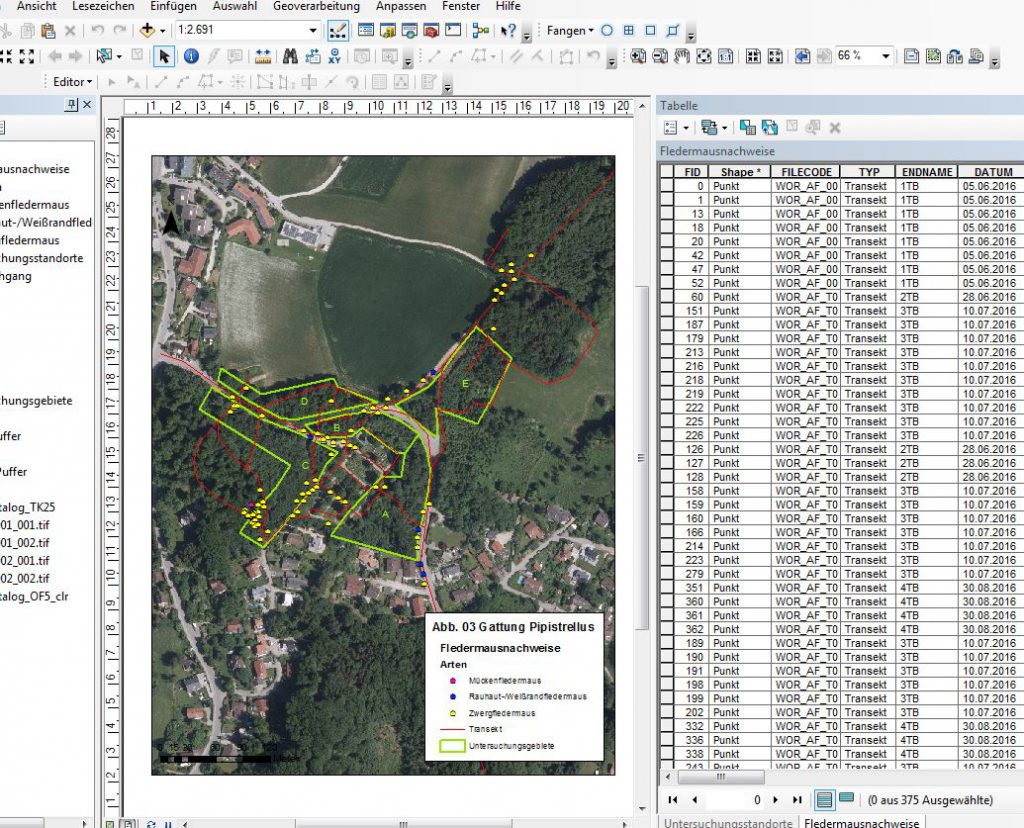Open the Geoverarbeitung menu
The image size is (1024, 828).
[316, 7]
